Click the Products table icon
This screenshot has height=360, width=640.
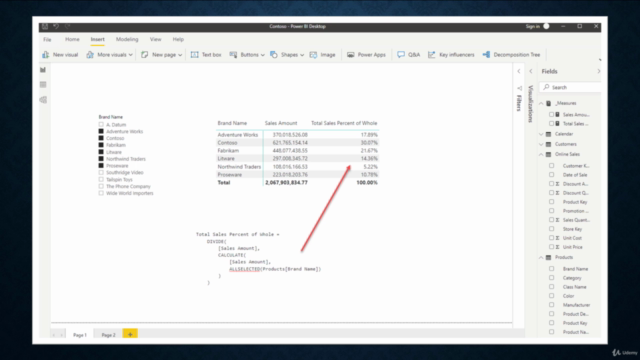pyautogui.click(x=549, y=258)
